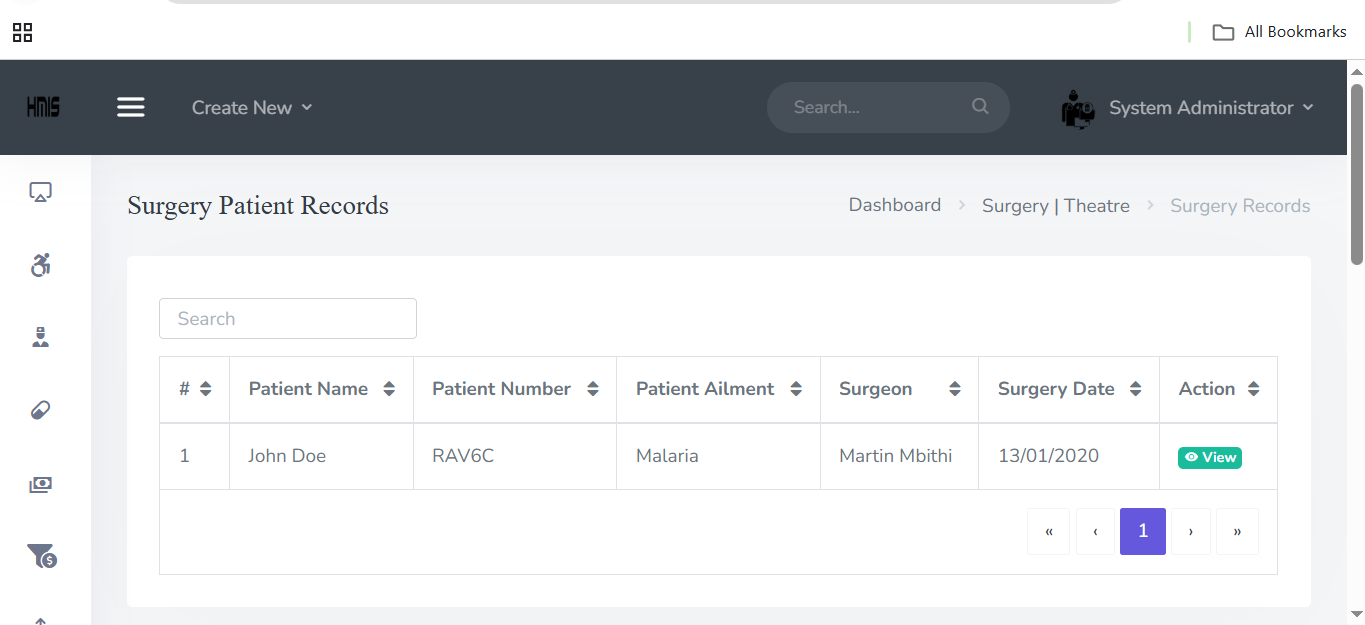Click the pharmacy pill icon in sidebar
Viewport: 1365px width, 625px height.
[40, 409]
